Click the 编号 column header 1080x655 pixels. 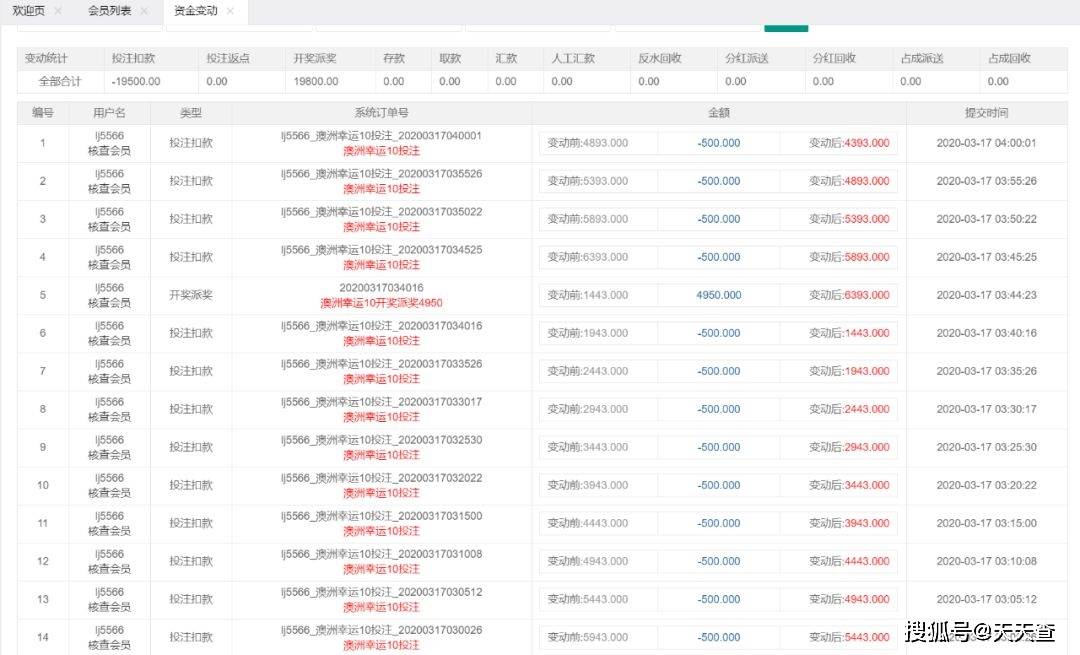point(43,112)
